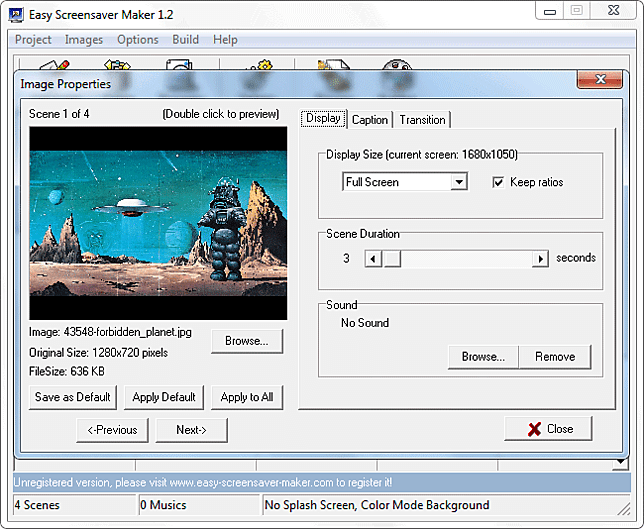Remove the scene sound
644x529 pixels.
coord(555,356)
